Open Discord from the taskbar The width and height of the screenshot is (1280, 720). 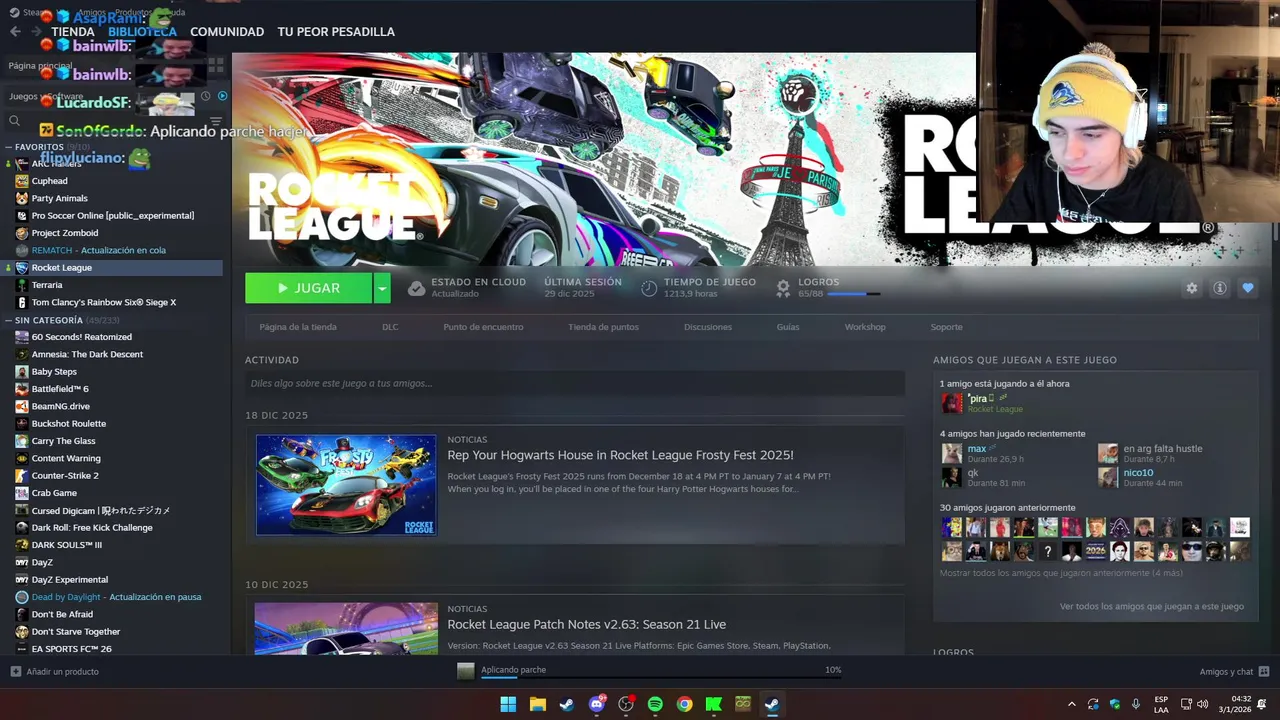tap(597, 704)
